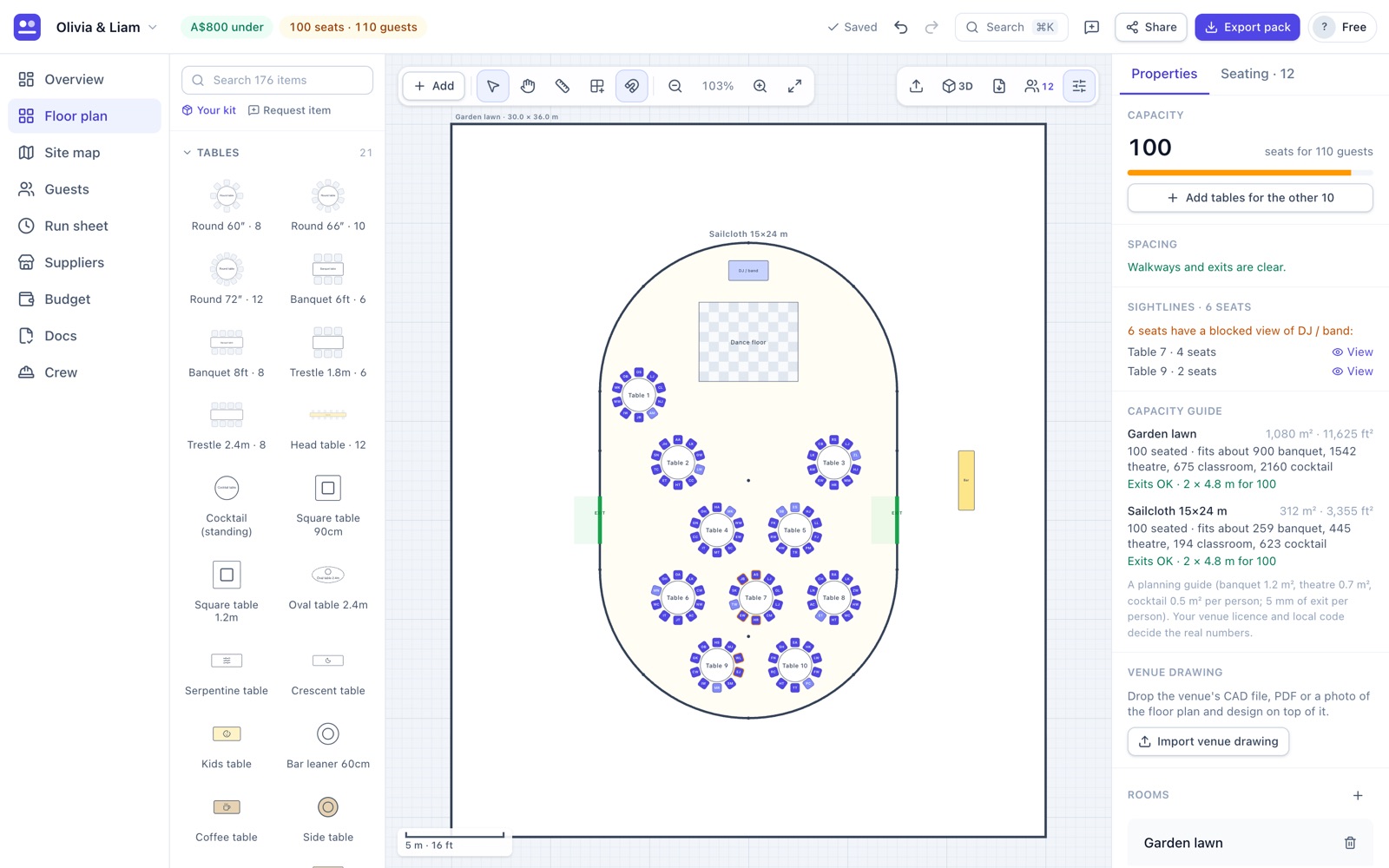Viewport: 1389px width, 868px height.
Task: Select the pointer/select tool
Action: pos(493,86)
